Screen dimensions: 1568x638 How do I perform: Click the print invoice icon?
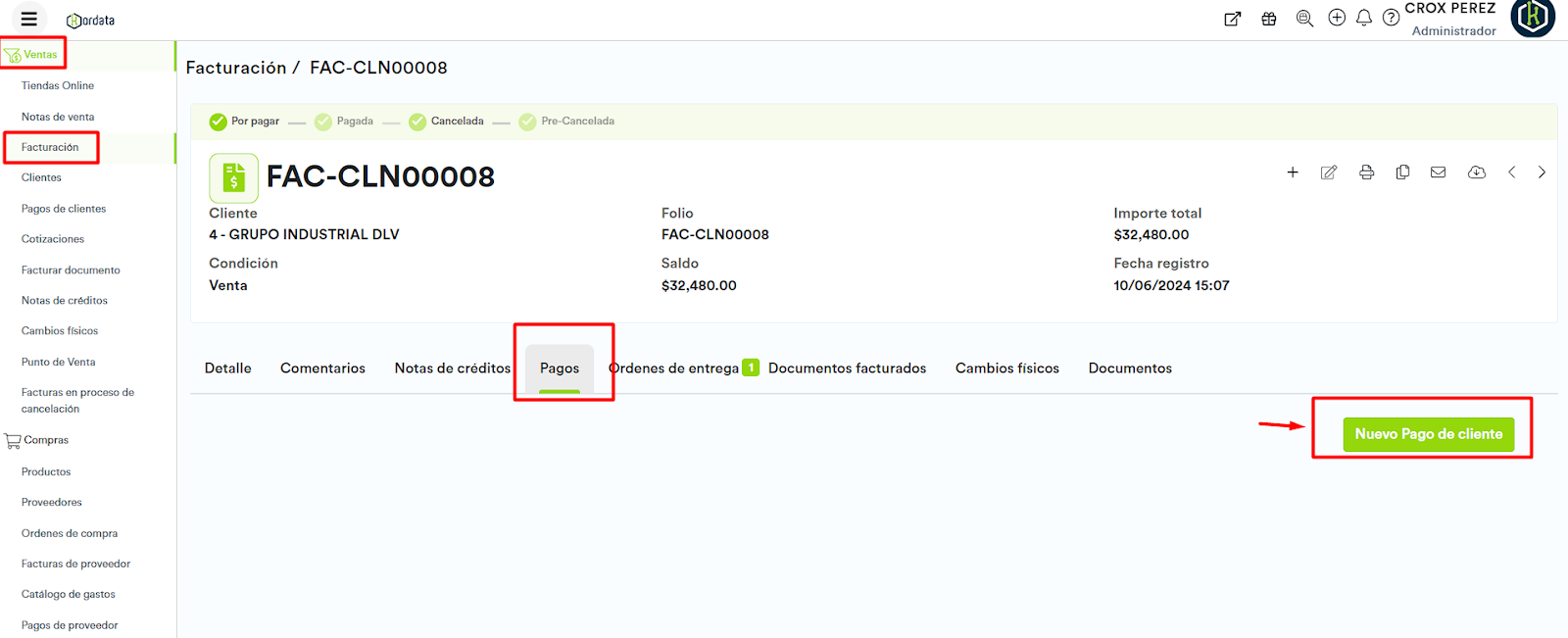pyautogui.click(x=1366, y=172)
